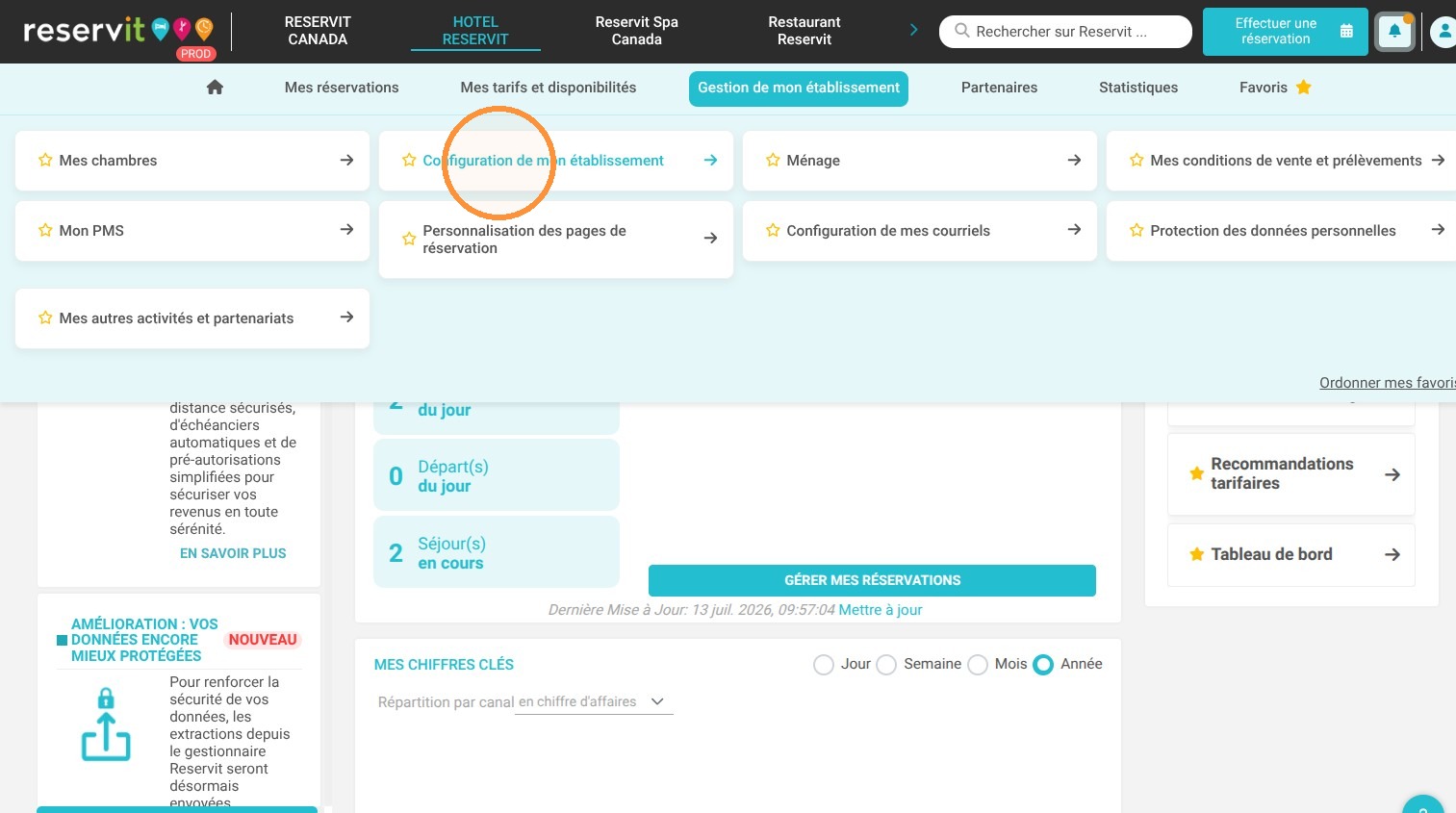Open Configuration de mon établissement card
Screen dimensions: 1456x813
coord(556,161)
